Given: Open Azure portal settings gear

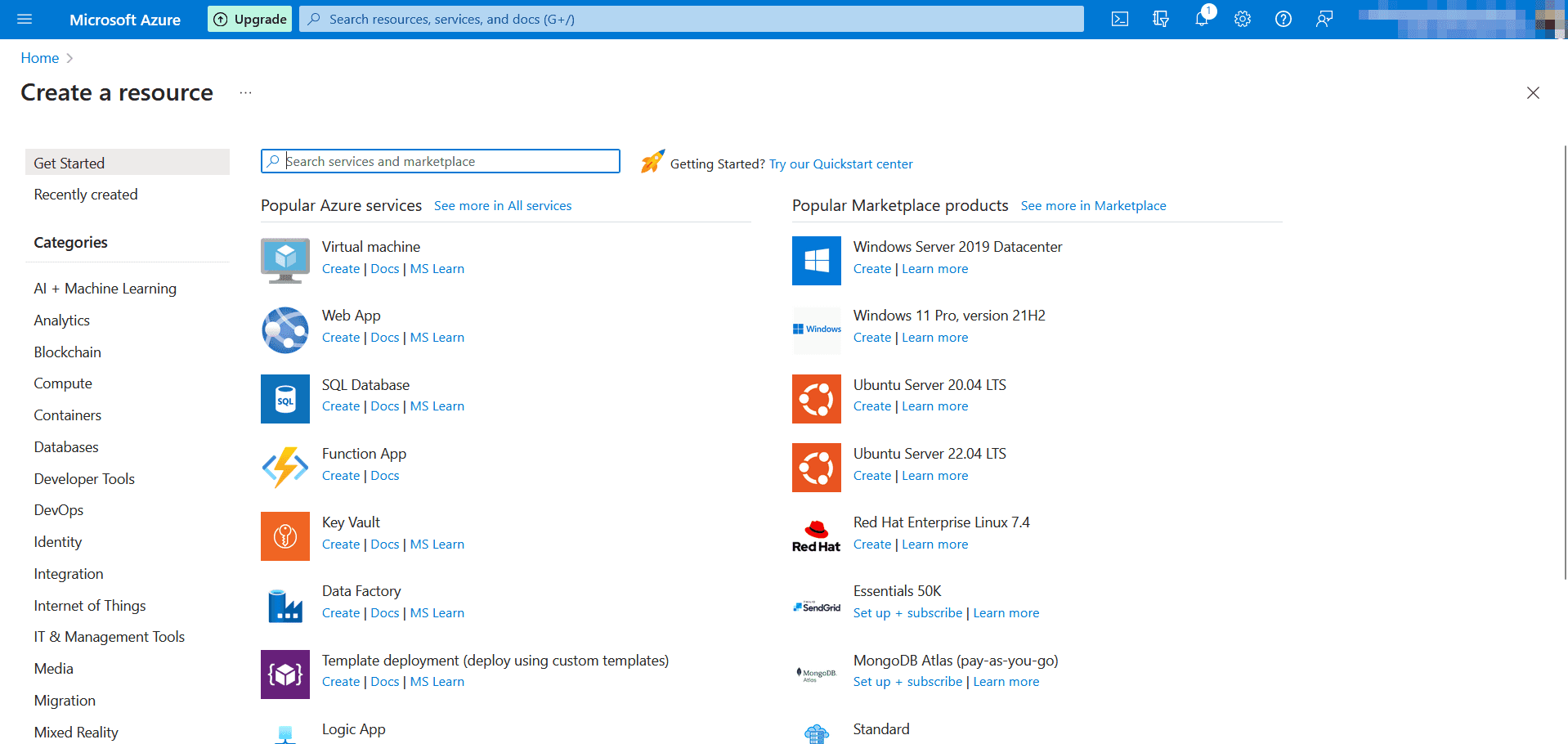Looking at the screenshot, I should click(x=1242, y=18).
